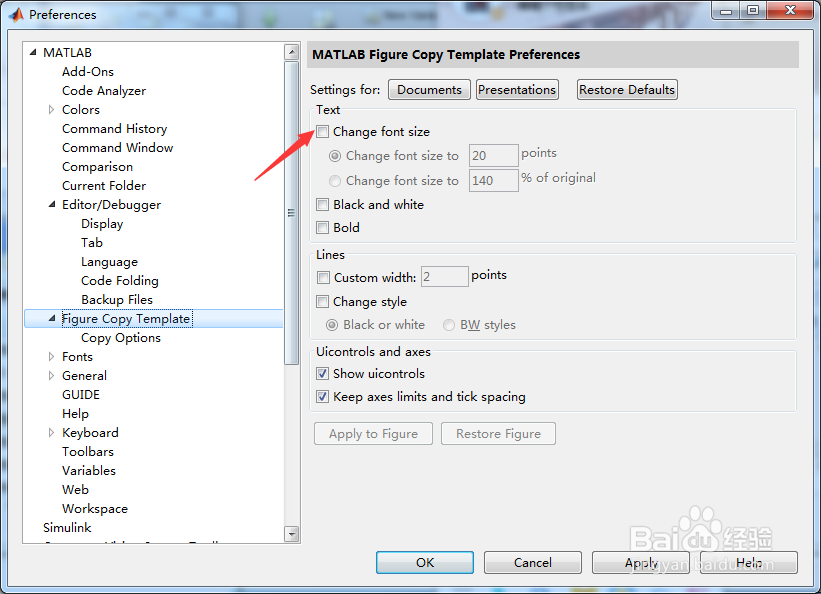Click the font size points input field

[494, 156]
